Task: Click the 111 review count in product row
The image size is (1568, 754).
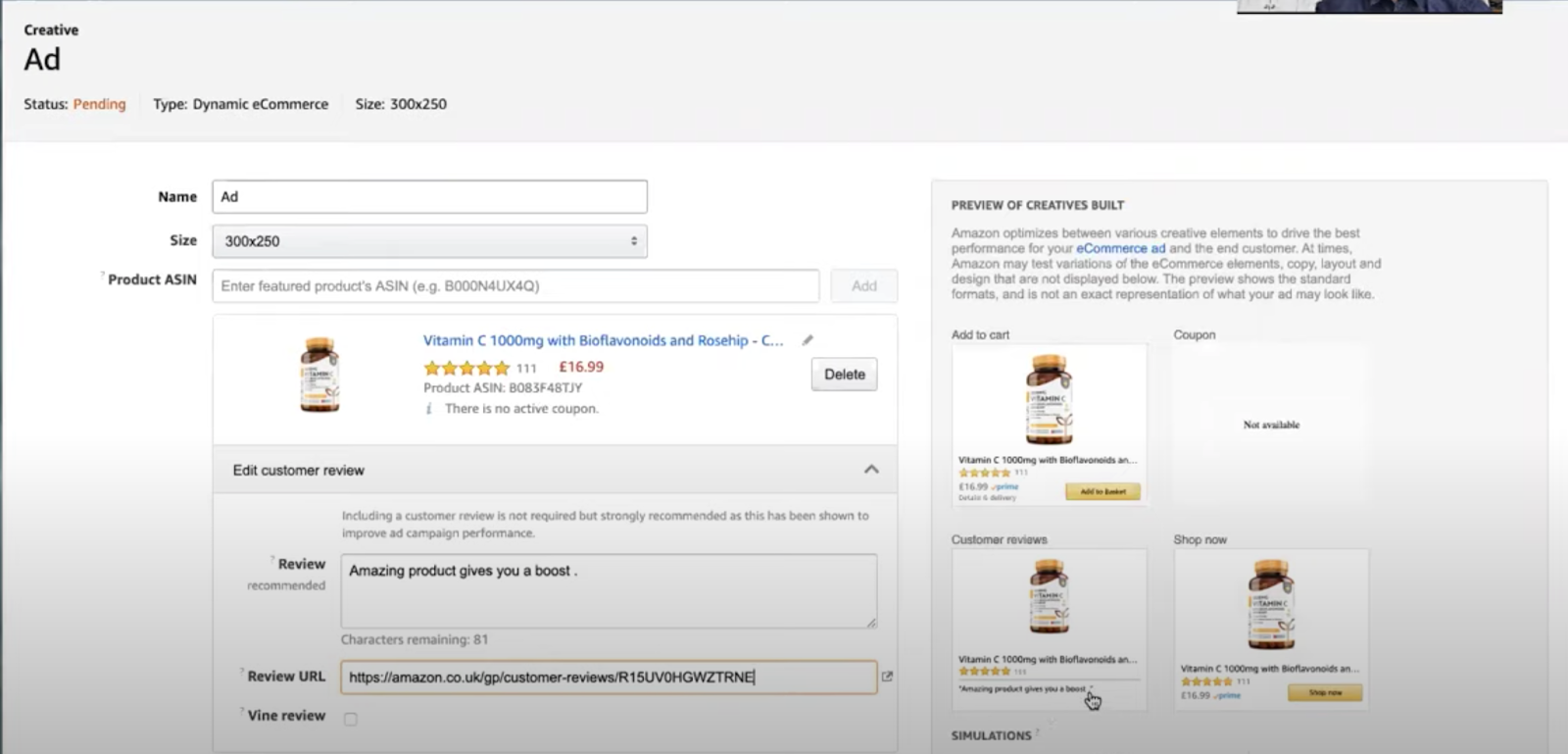Action: point(526,369)
